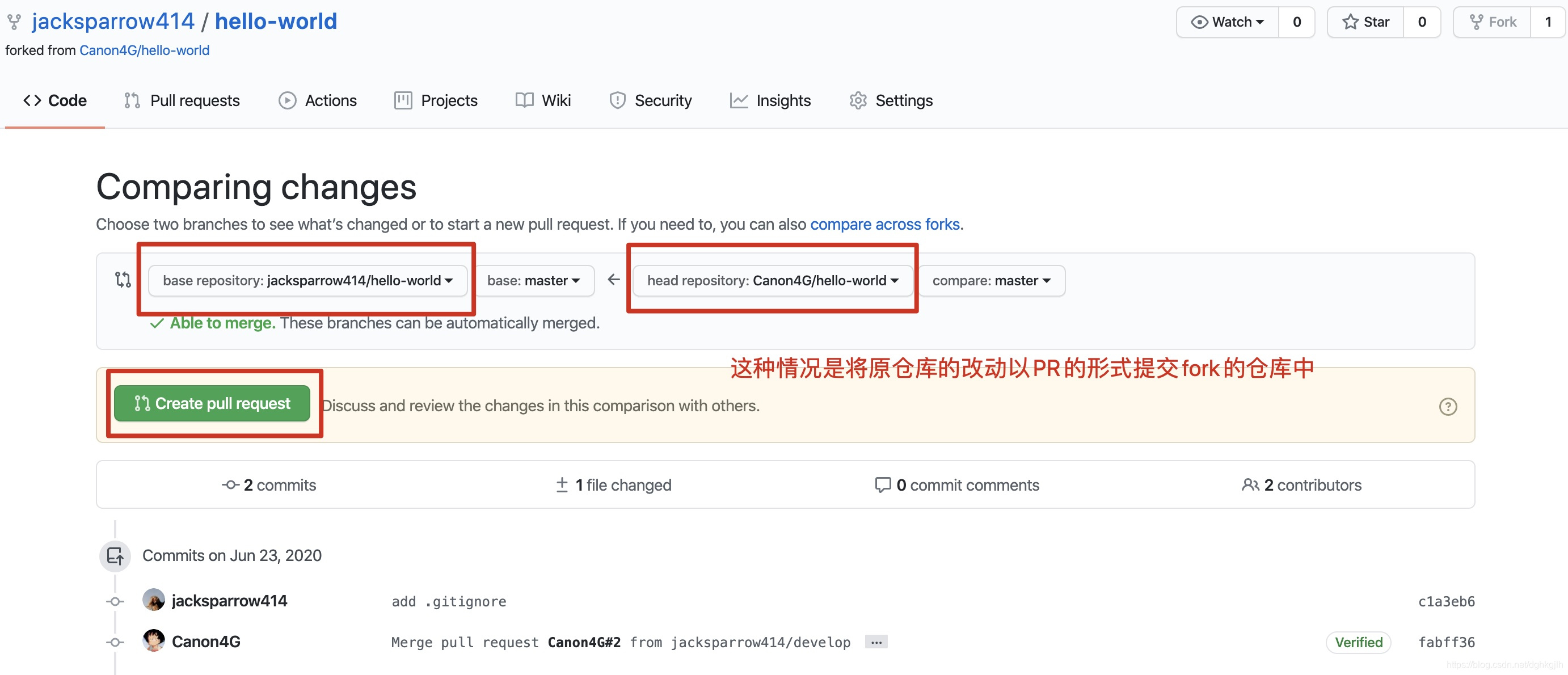Open jacksparrow414 author link in commit list
Screen dimensions: 1568x675
pyautogui.click(x=230, y=601)
